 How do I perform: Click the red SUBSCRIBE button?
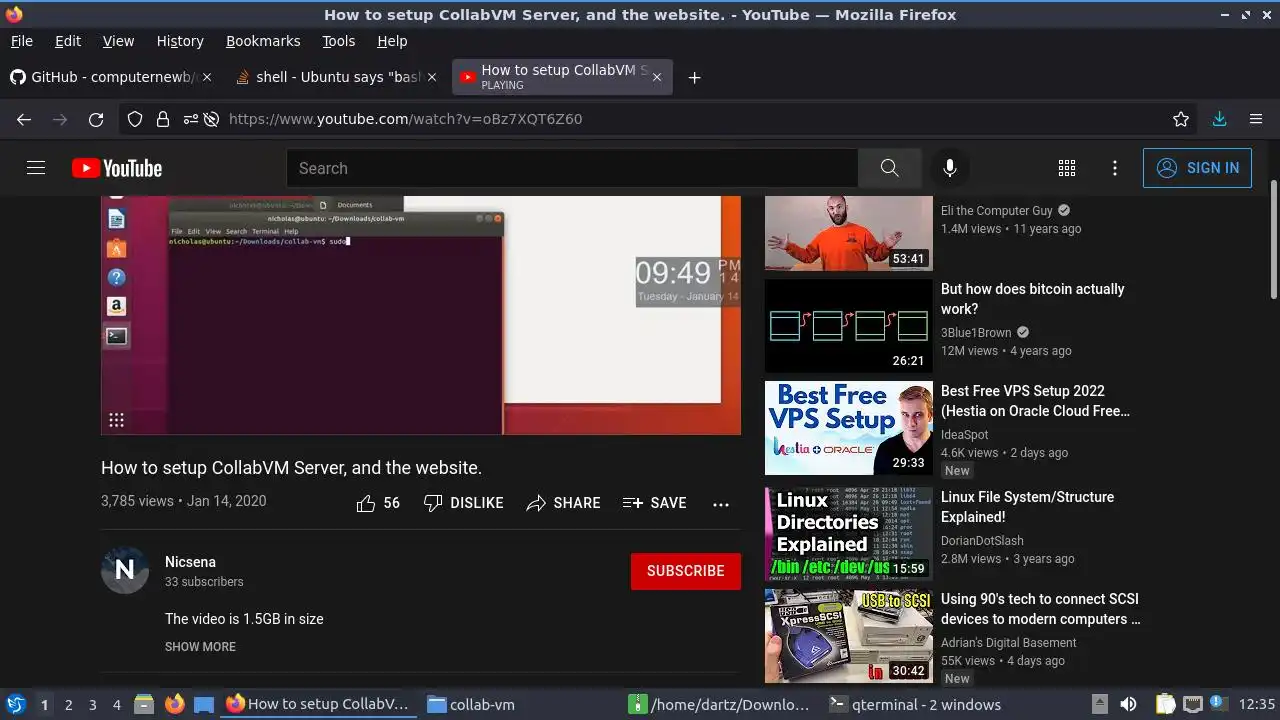685,571
